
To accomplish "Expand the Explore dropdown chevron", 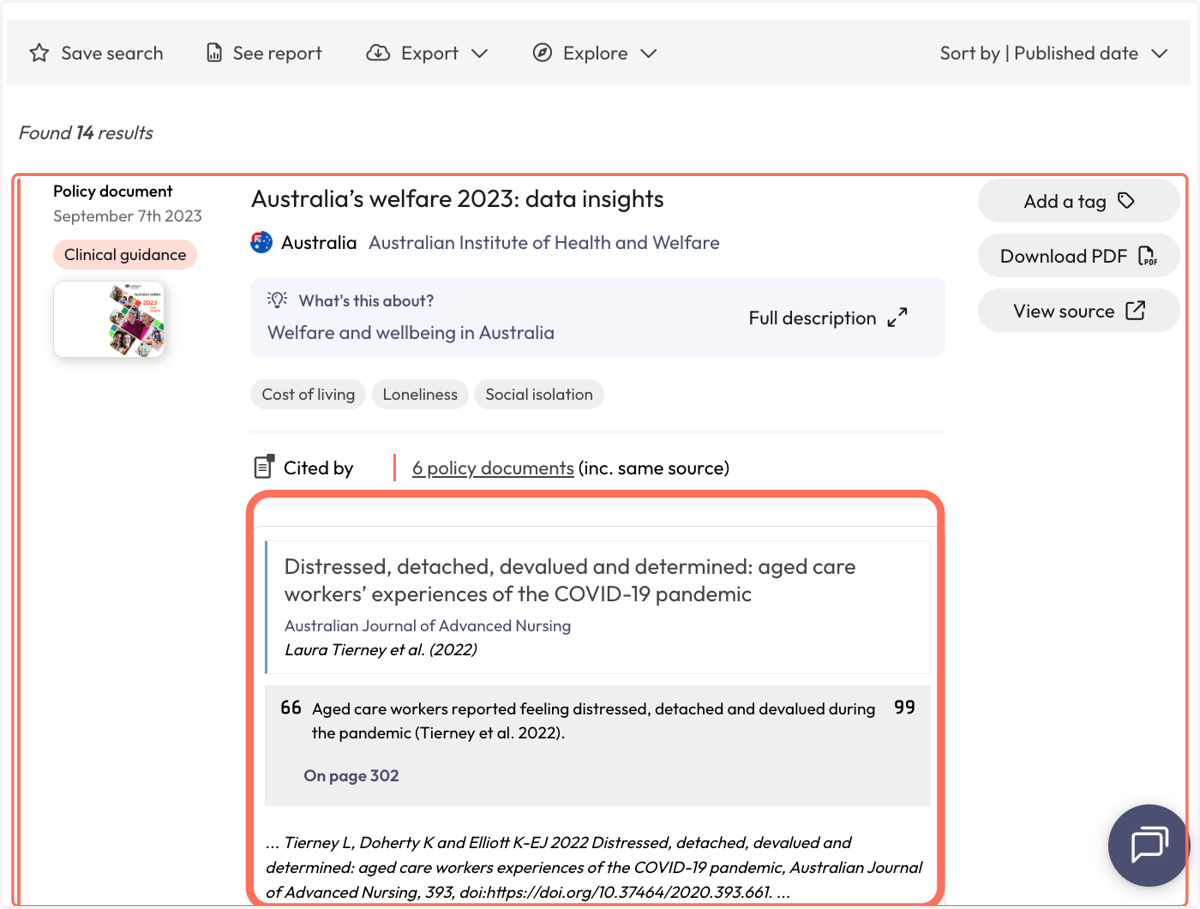I will coord(648,53).
